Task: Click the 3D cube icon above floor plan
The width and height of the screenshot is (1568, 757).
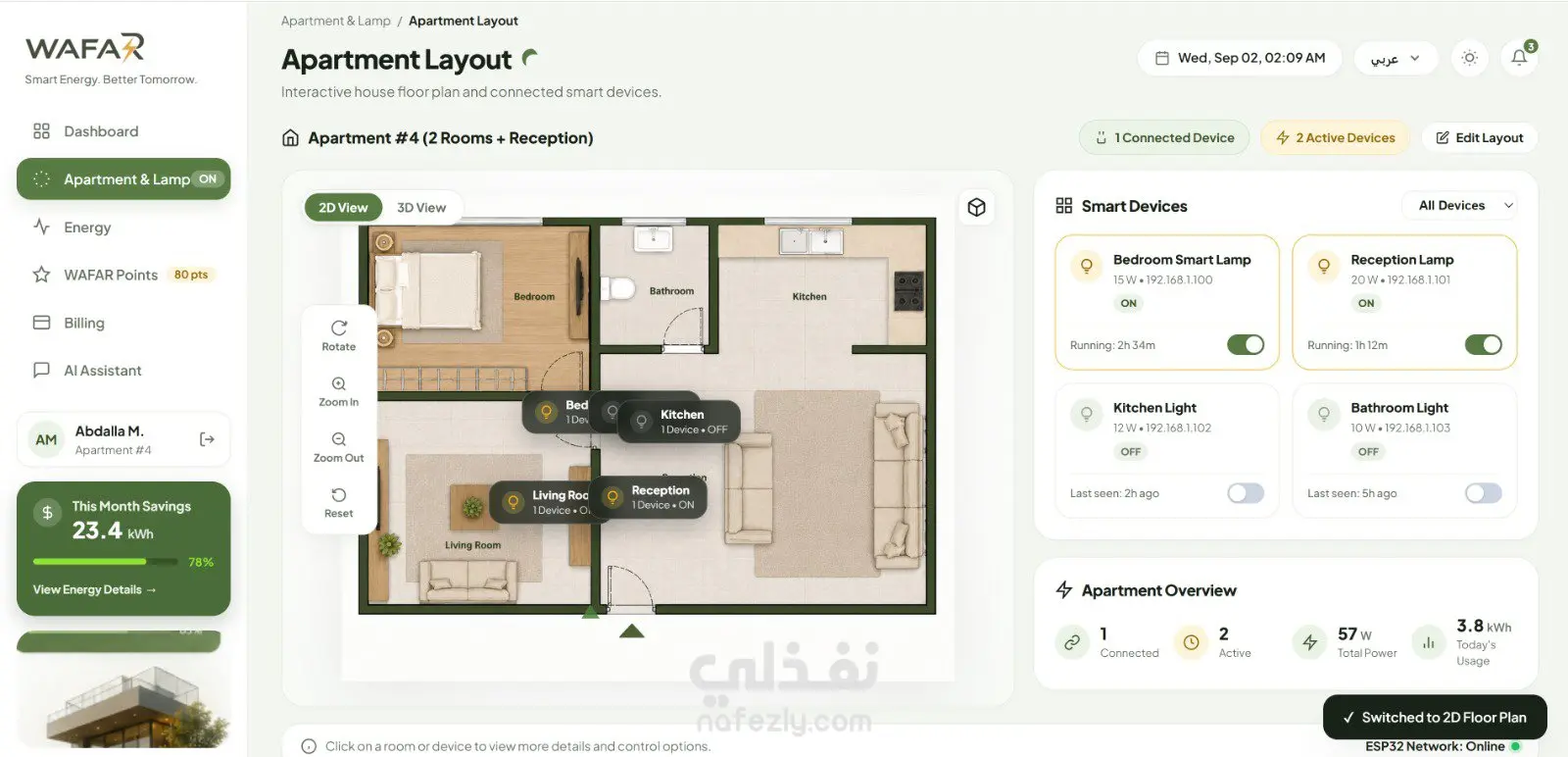Action: [x=976, y=207]
